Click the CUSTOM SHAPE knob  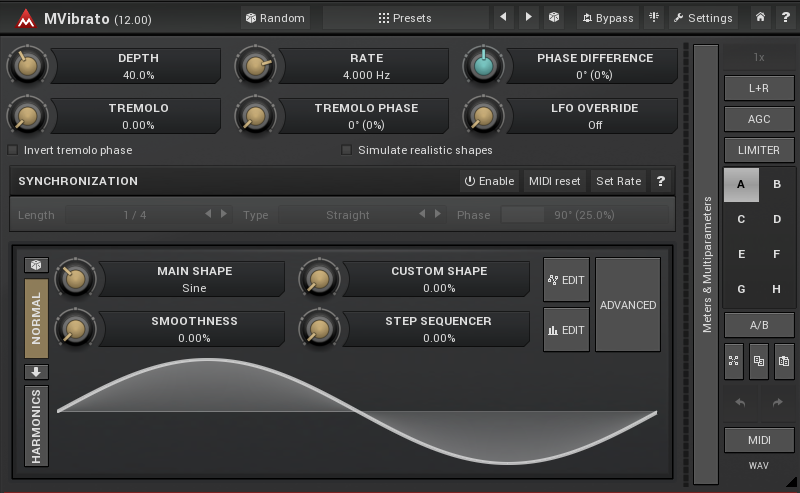point(320,279)
